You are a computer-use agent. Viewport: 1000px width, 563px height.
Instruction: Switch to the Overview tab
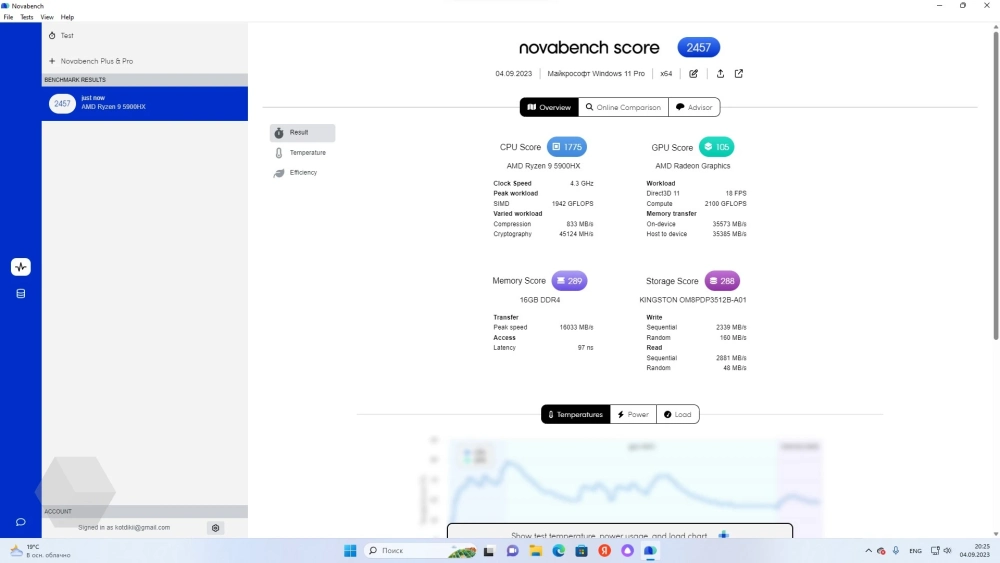pos(549,107)
